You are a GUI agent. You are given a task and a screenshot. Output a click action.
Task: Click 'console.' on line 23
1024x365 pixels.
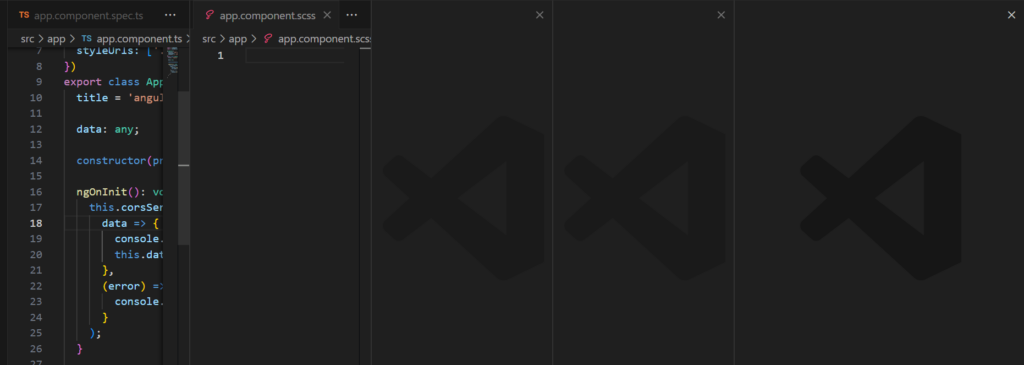(138, 302)
